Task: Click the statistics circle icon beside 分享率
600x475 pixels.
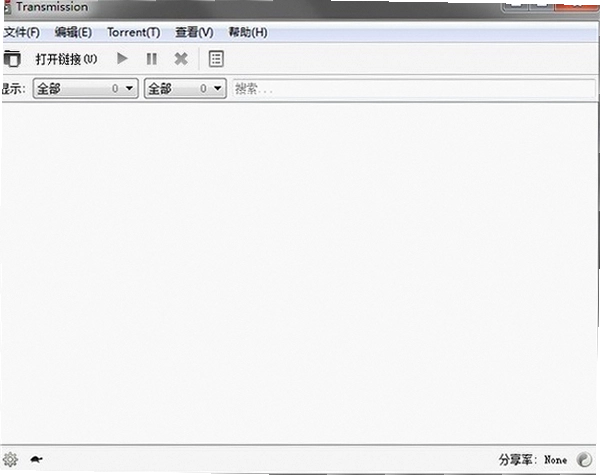Action: pos(584,459)
